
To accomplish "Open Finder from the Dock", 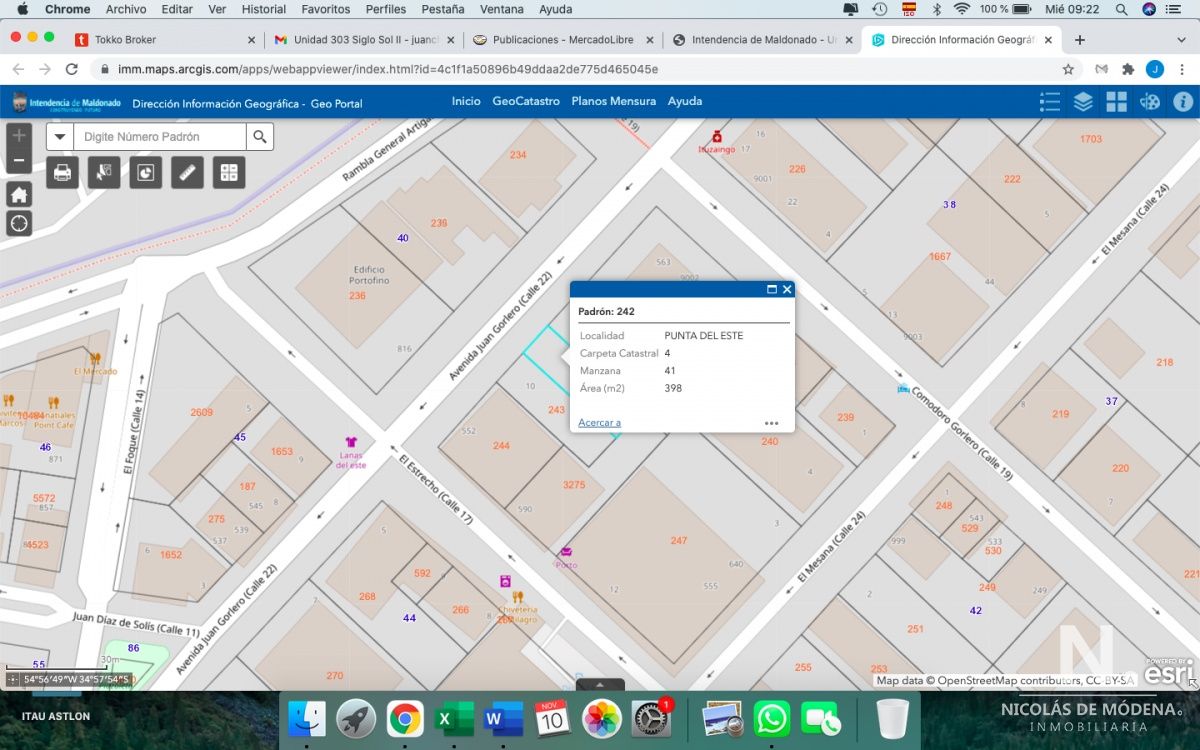I will [x=307, y=719].
